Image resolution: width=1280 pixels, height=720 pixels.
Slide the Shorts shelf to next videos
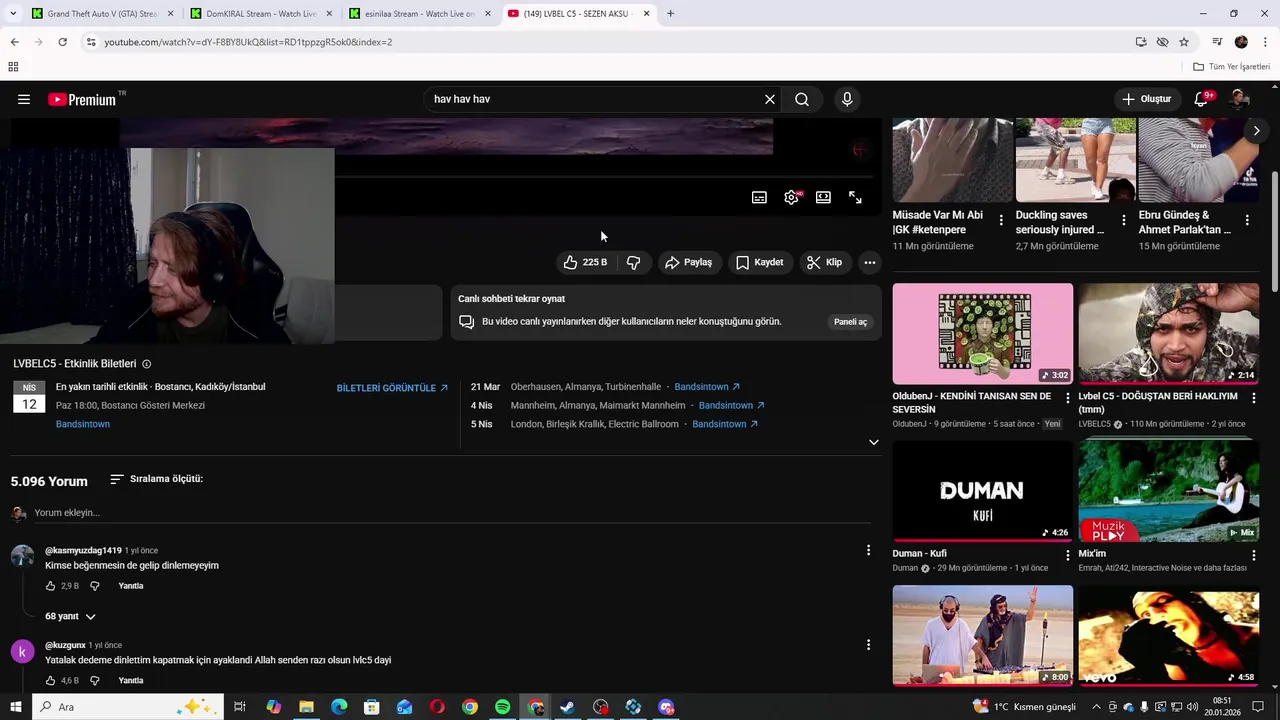point(1256,131)
